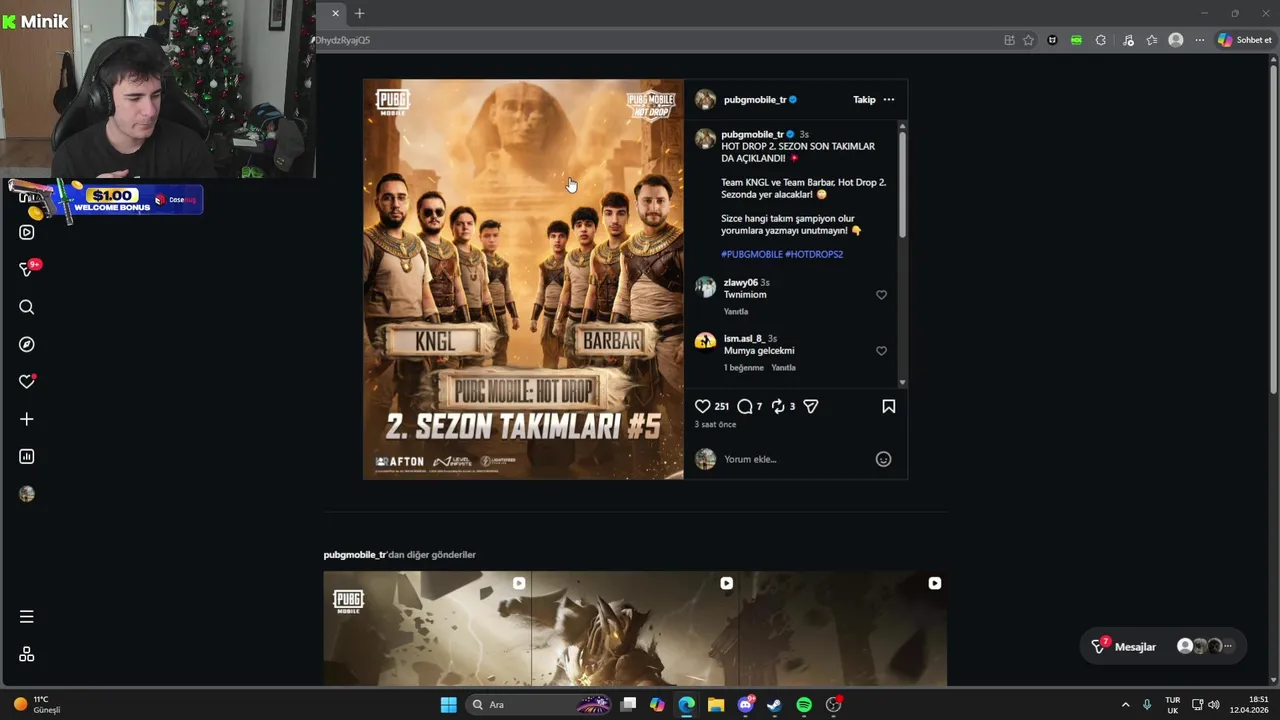1280x720 pixels.
Task: Add page to favorites star
Action: tap(1028, 40)
